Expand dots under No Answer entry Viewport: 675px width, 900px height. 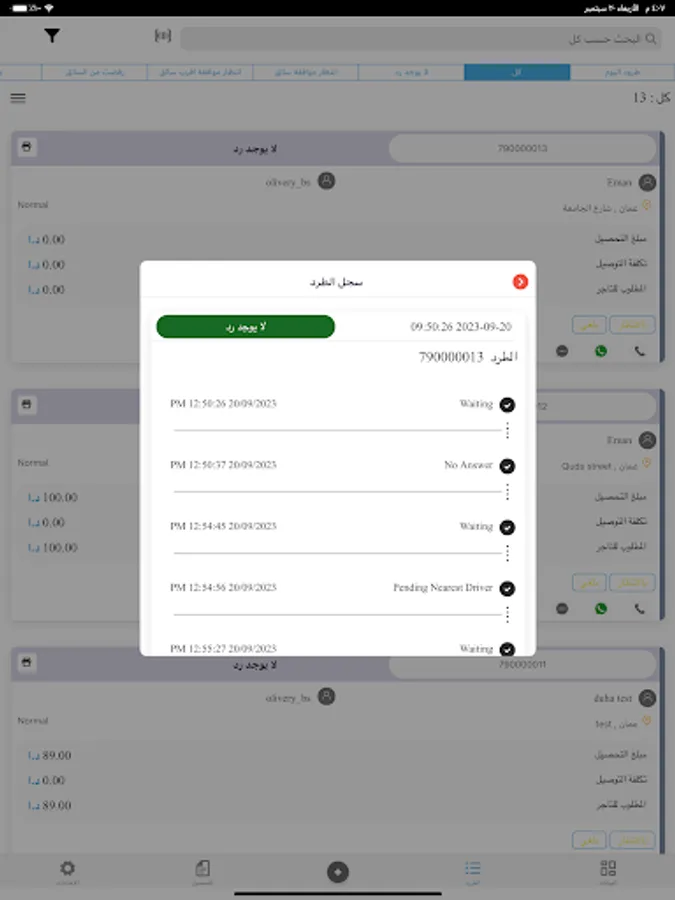click(x=507, y=492)
